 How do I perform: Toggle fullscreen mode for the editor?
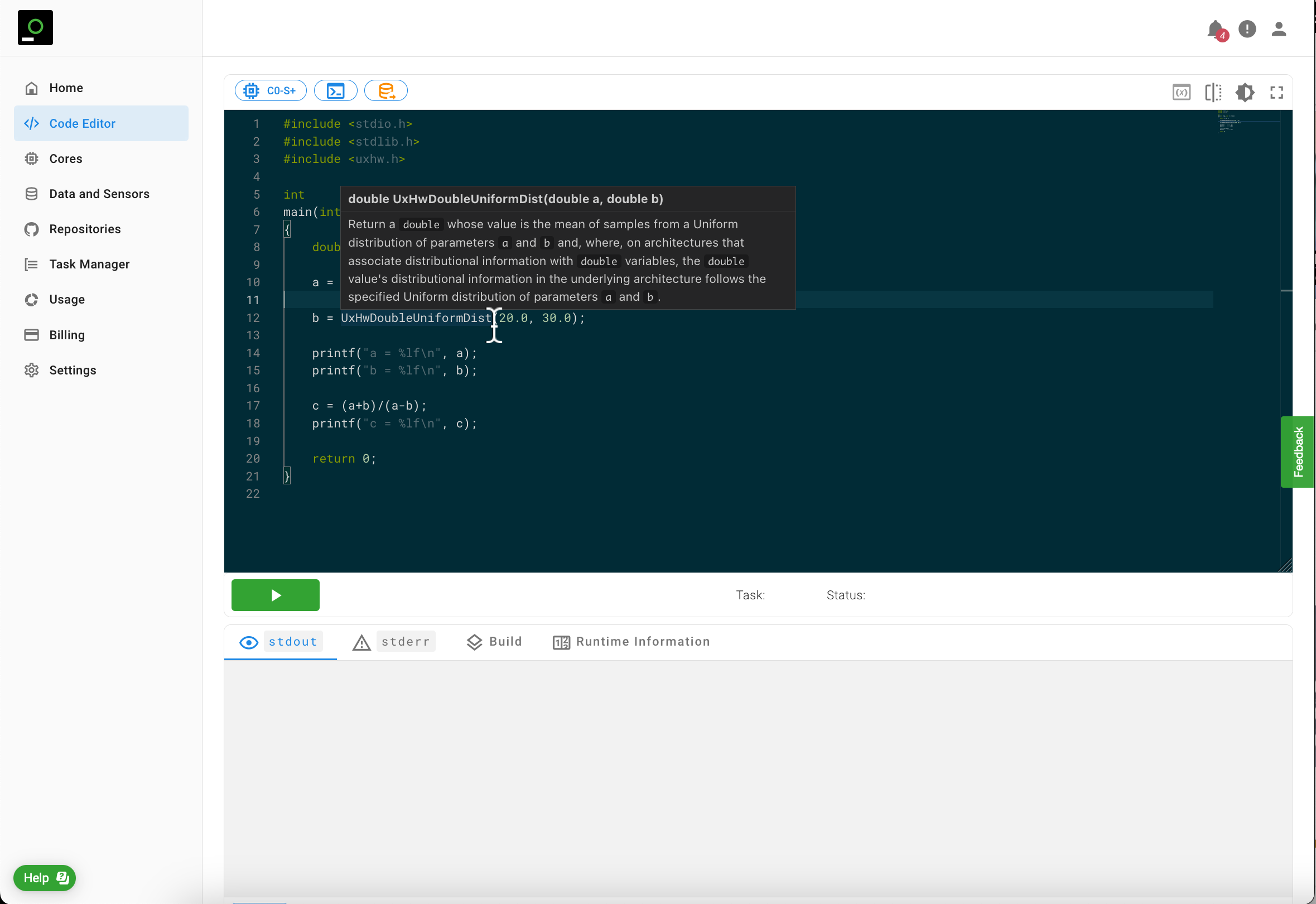click(1276, 92)
